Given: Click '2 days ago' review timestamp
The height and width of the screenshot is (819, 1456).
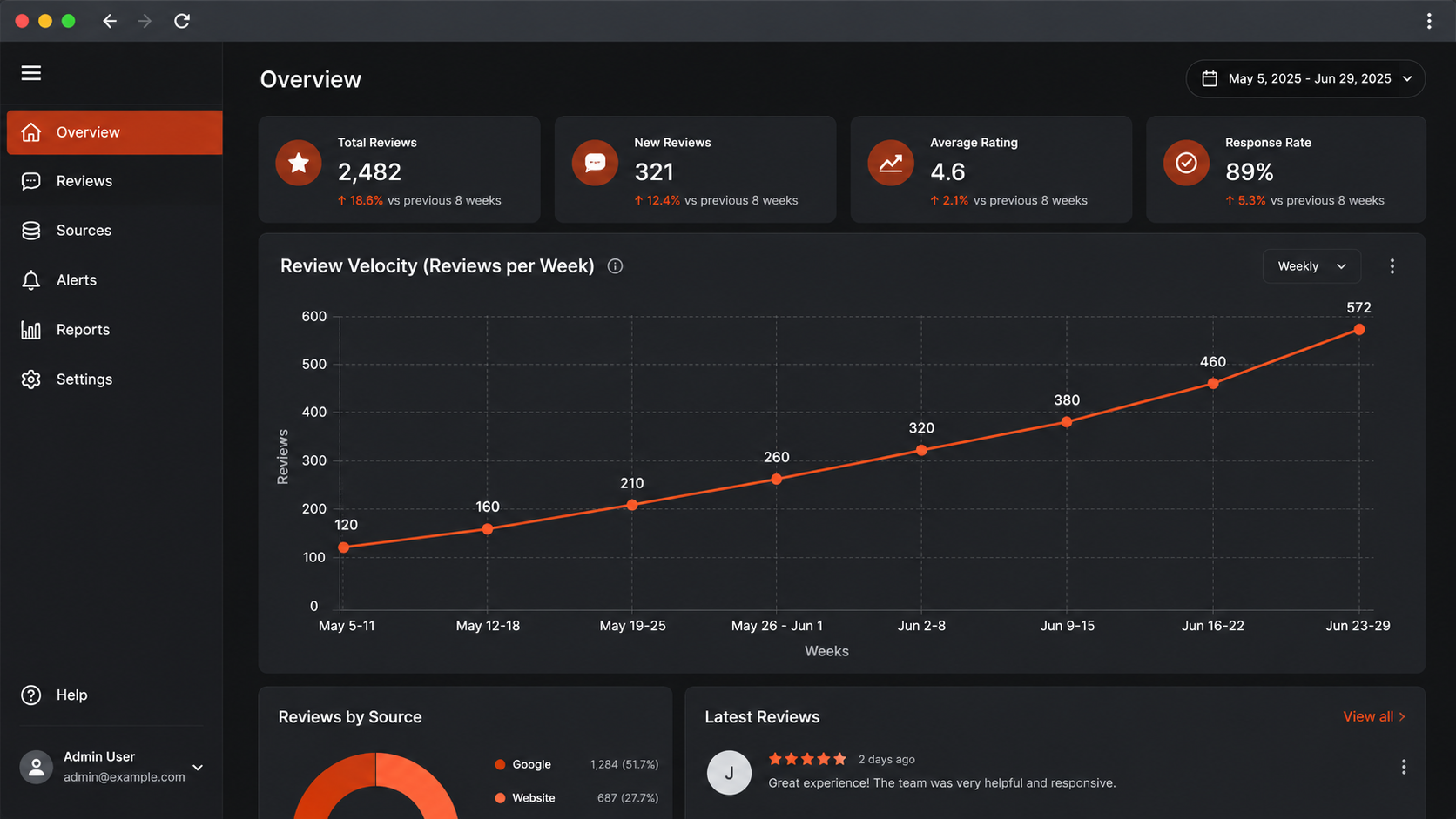Looking at the screenshot, I should coord(886,760).
